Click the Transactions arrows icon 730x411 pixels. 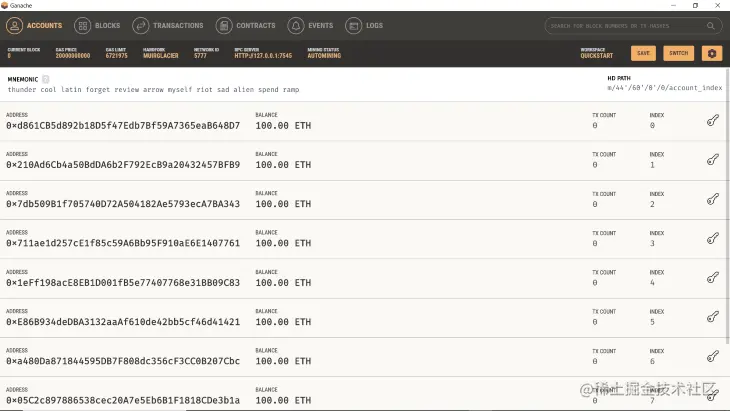pyautogui.click(x=140, y=26)
